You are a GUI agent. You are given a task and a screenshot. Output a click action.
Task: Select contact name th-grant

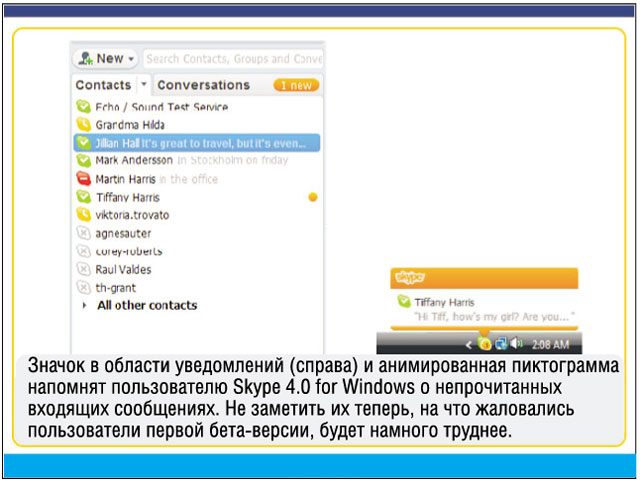tap(116, 288)
